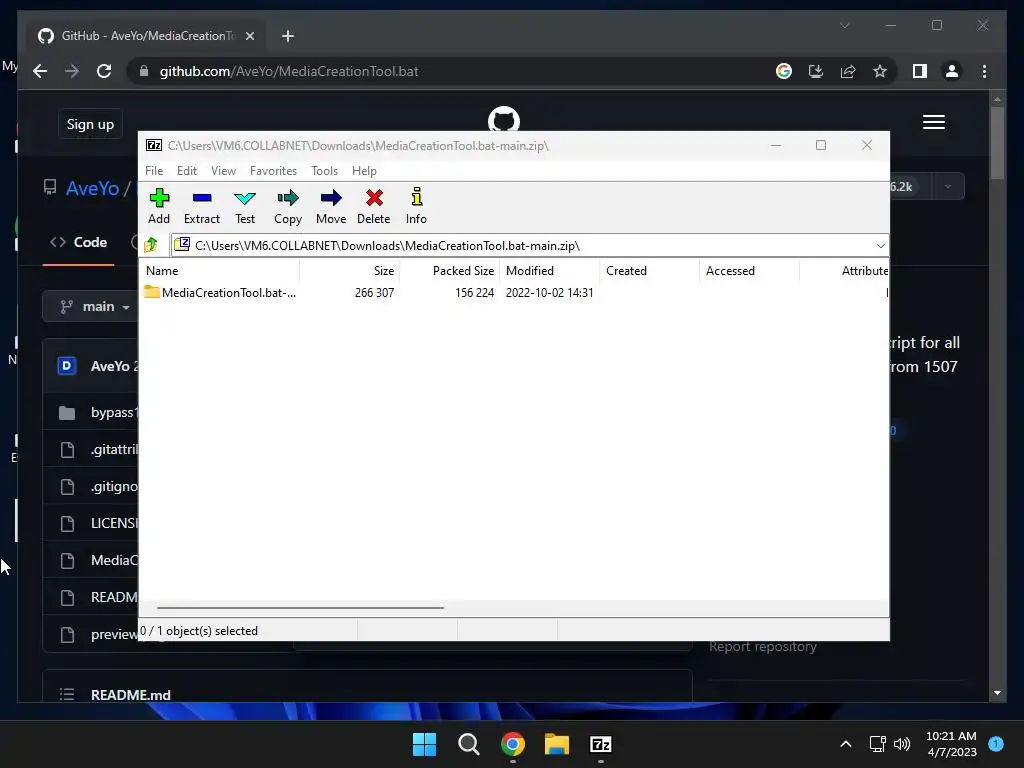Expand the 7-Zip address path dropdown
This screenshot has width=1024, height=768.
(x=880, y=246)
